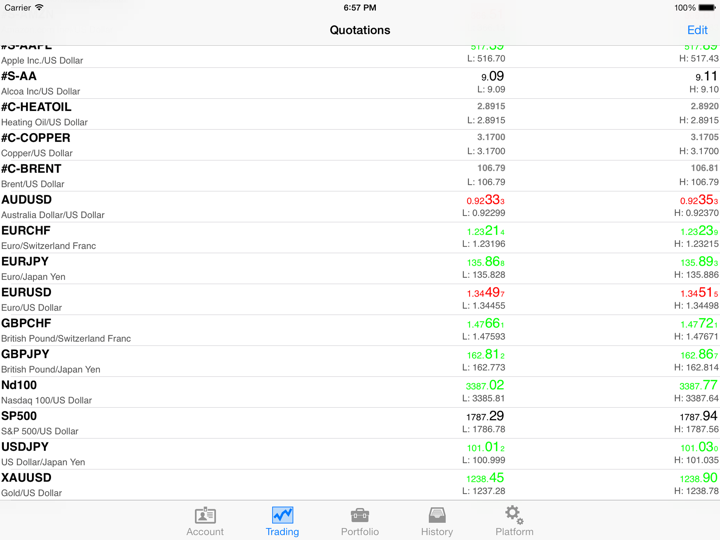Select the Trading chart icon
Image resolution: width=720 pixels, height=540 pixels.
click(x=282, y=516)
